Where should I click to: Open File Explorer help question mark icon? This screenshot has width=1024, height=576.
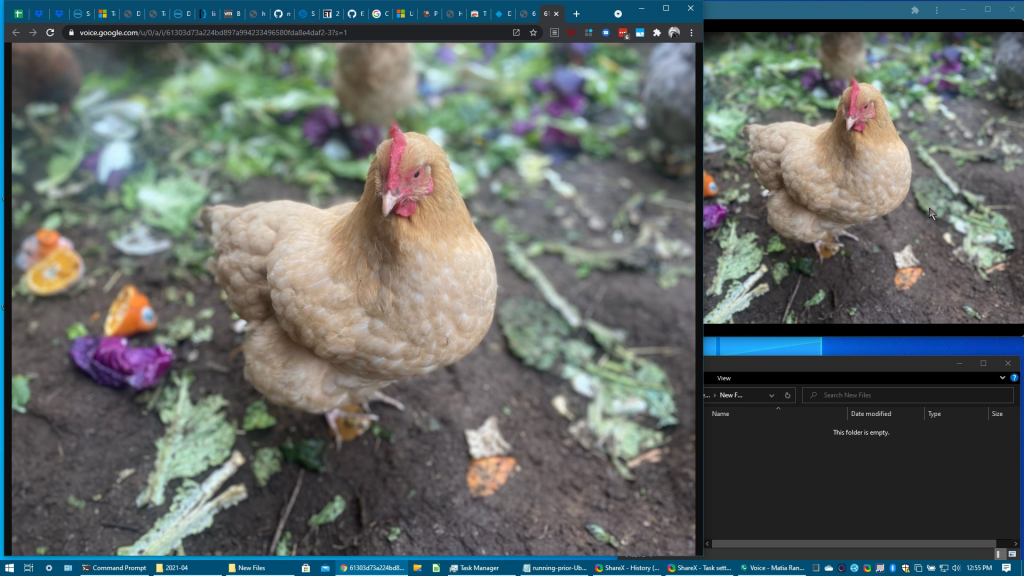[x=1014, y=377]
